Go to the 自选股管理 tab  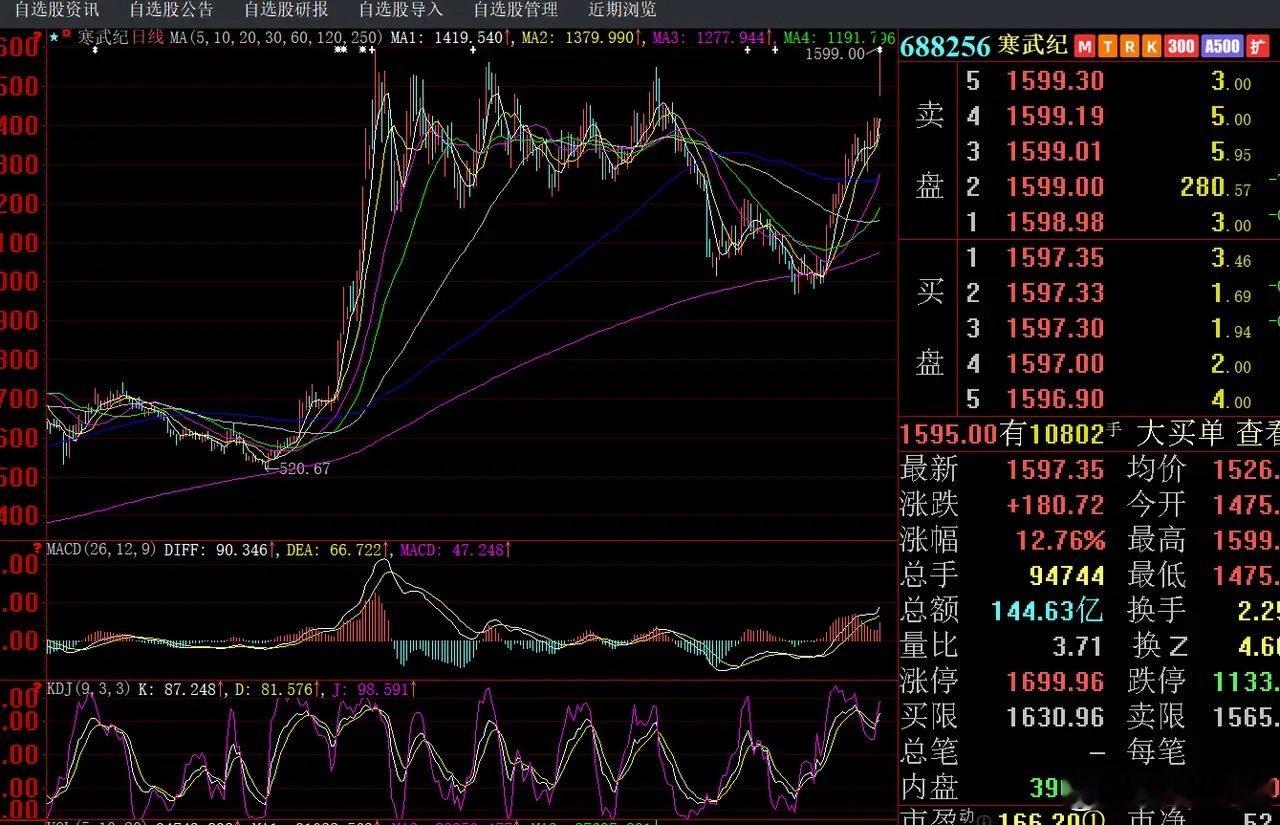tap(516, 10)
